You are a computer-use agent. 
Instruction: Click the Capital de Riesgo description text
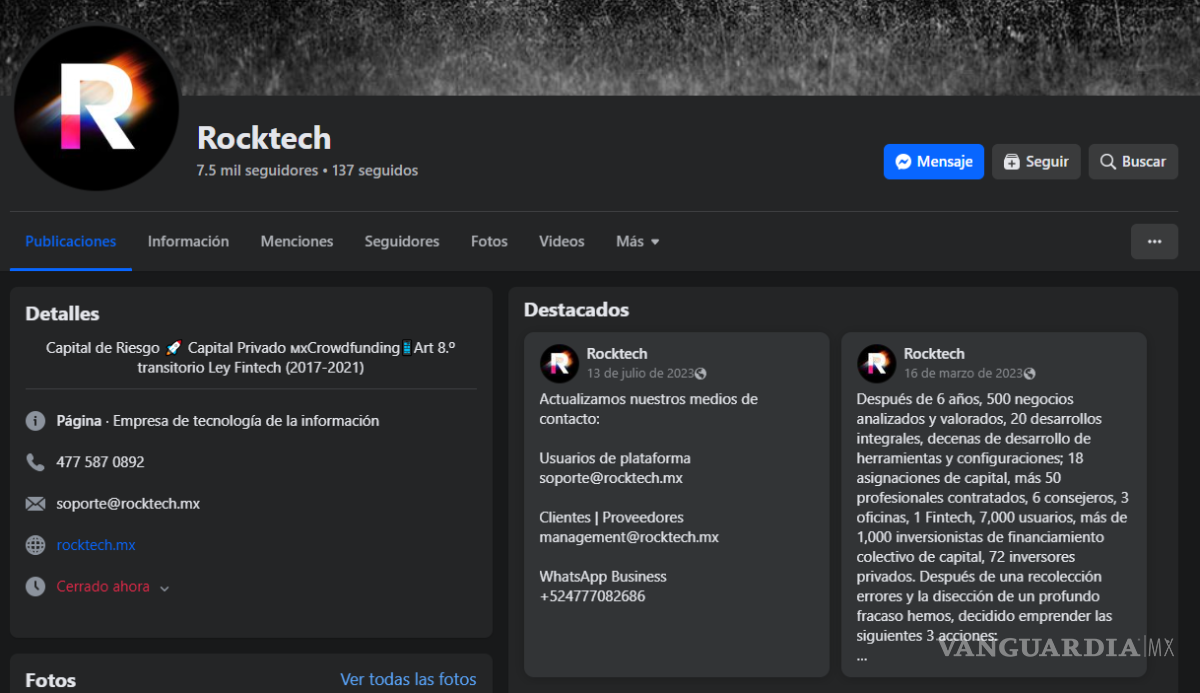[251, 357]
